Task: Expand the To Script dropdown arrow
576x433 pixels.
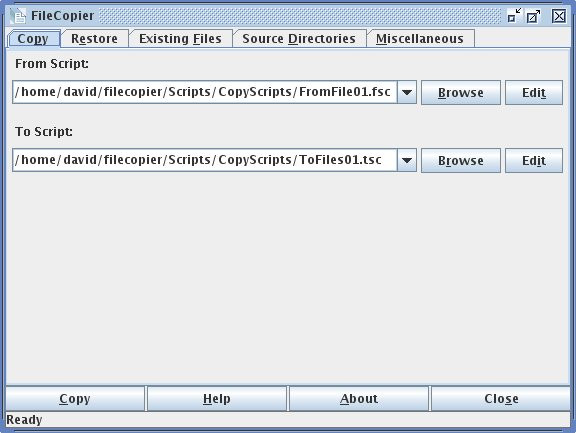Action: pyautogui.click(x=407, y=160)
